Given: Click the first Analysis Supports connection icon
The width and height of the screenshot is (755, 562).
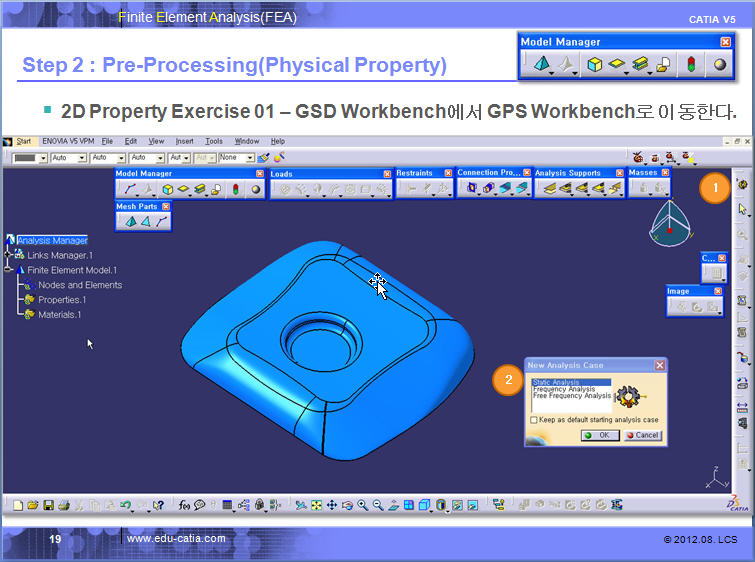Looking at the screenshot, I should click(x=550, y=188).
